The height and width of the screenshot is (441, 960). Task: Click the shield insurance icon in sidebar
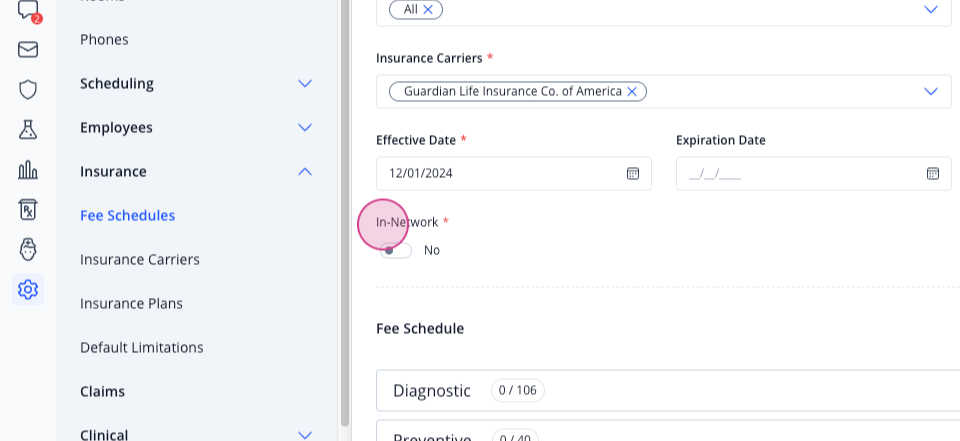[x=28, y=89]
